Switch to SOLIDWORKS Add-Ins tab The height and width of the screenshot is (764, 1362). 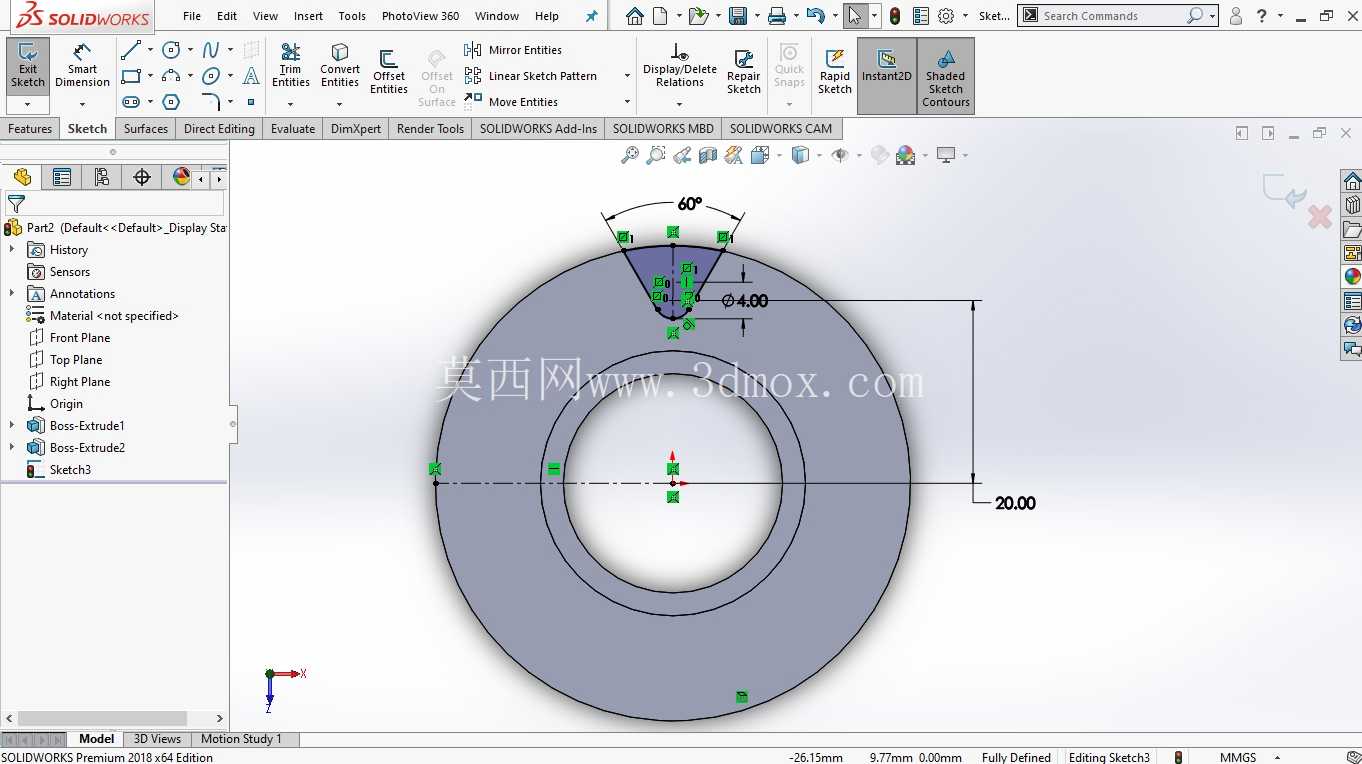[x=538, y=129]
